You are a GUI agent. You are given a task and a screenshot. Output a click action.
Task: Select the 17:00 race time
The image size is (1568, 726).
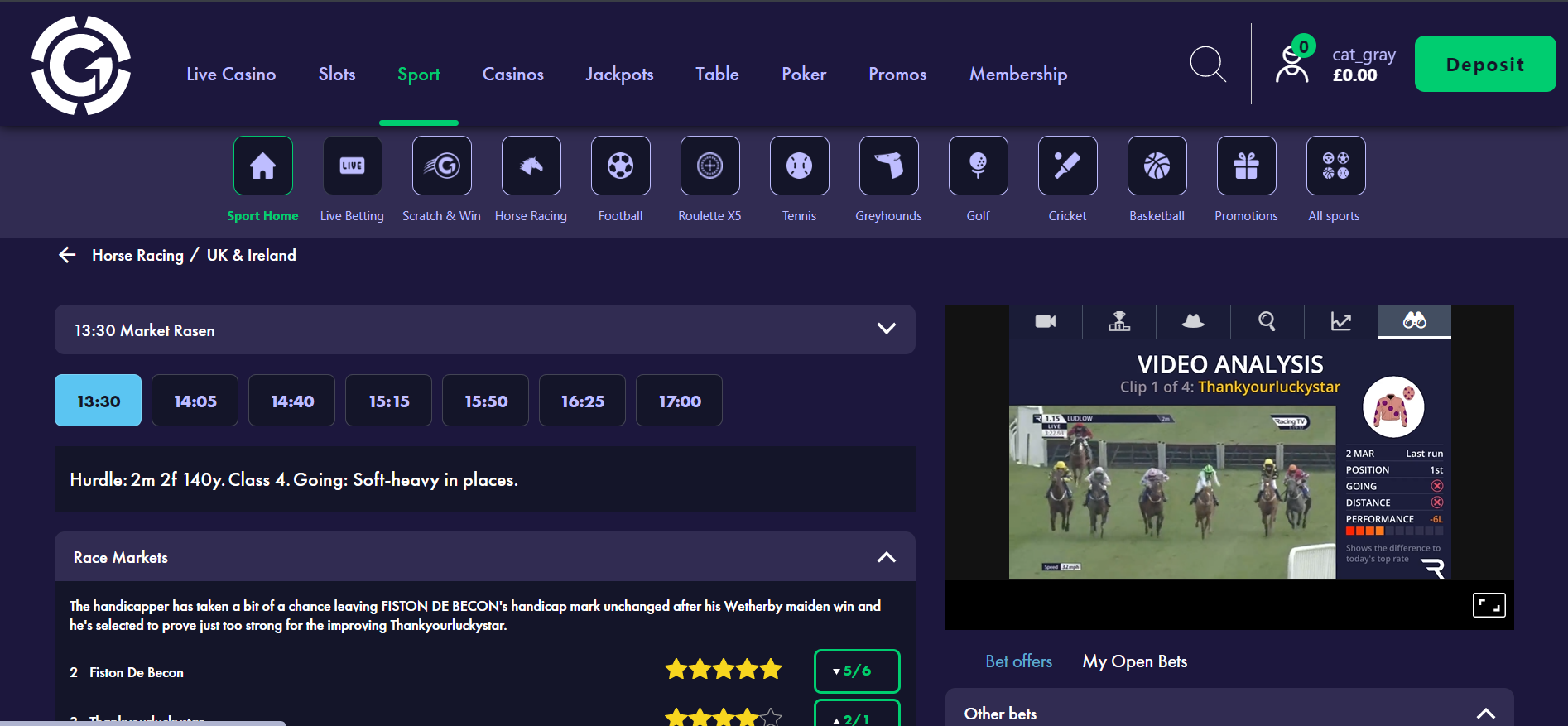click(680, 401)
